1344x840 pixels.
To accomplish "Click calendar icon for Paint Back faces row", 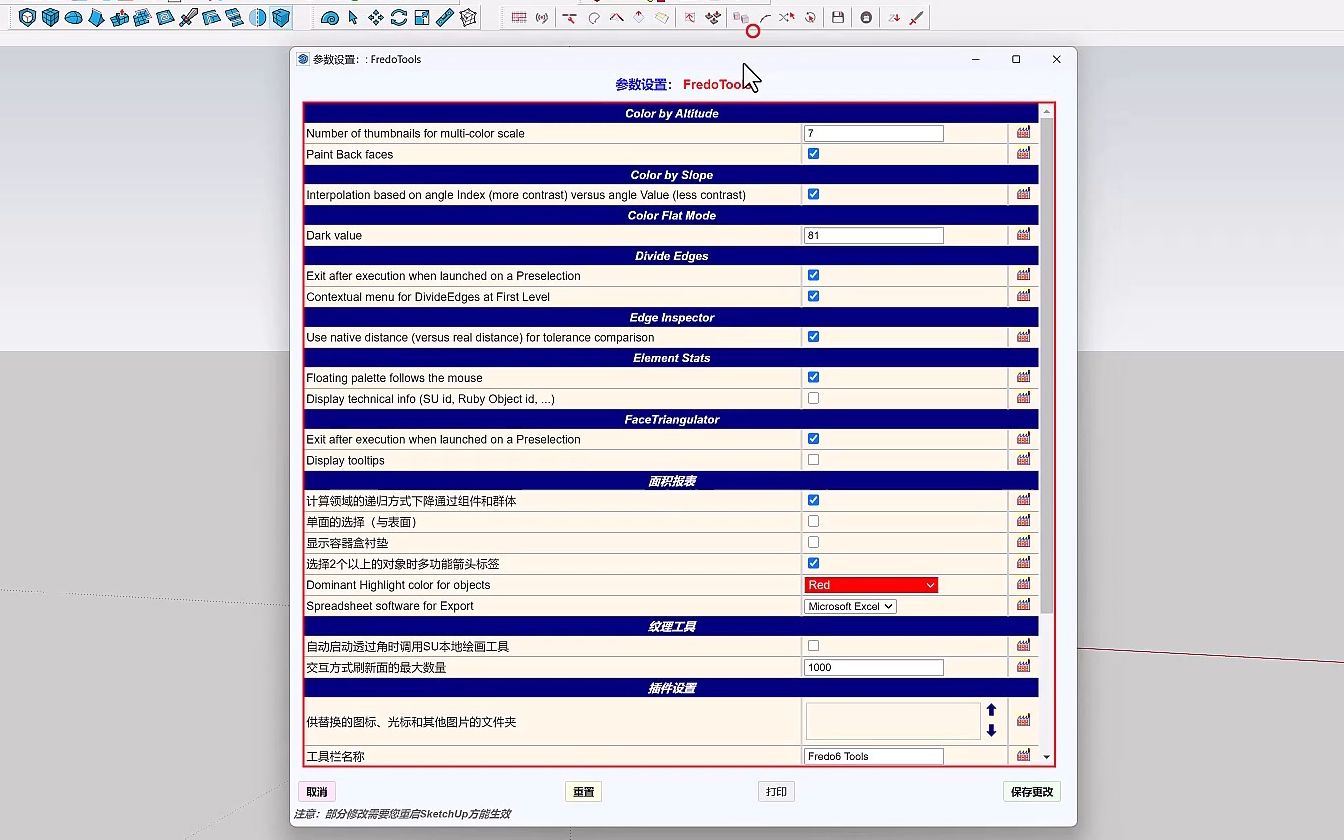I will (1023, 153).
